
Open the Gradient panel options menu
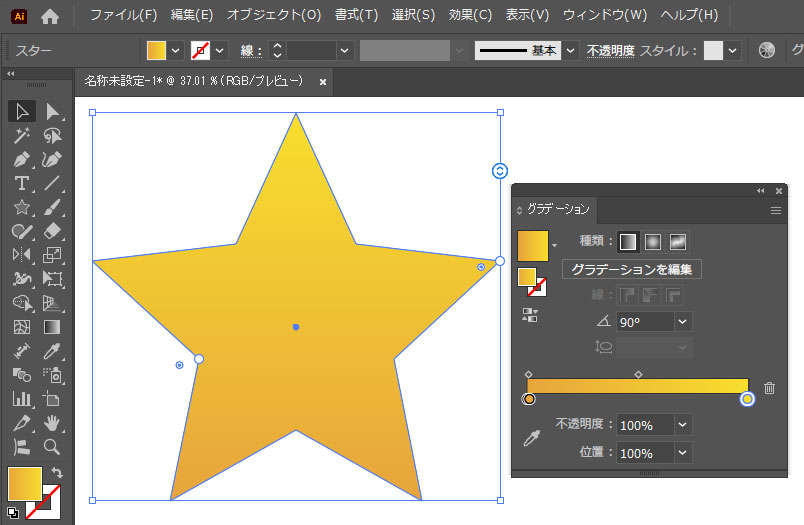click(x=775, y=211)
